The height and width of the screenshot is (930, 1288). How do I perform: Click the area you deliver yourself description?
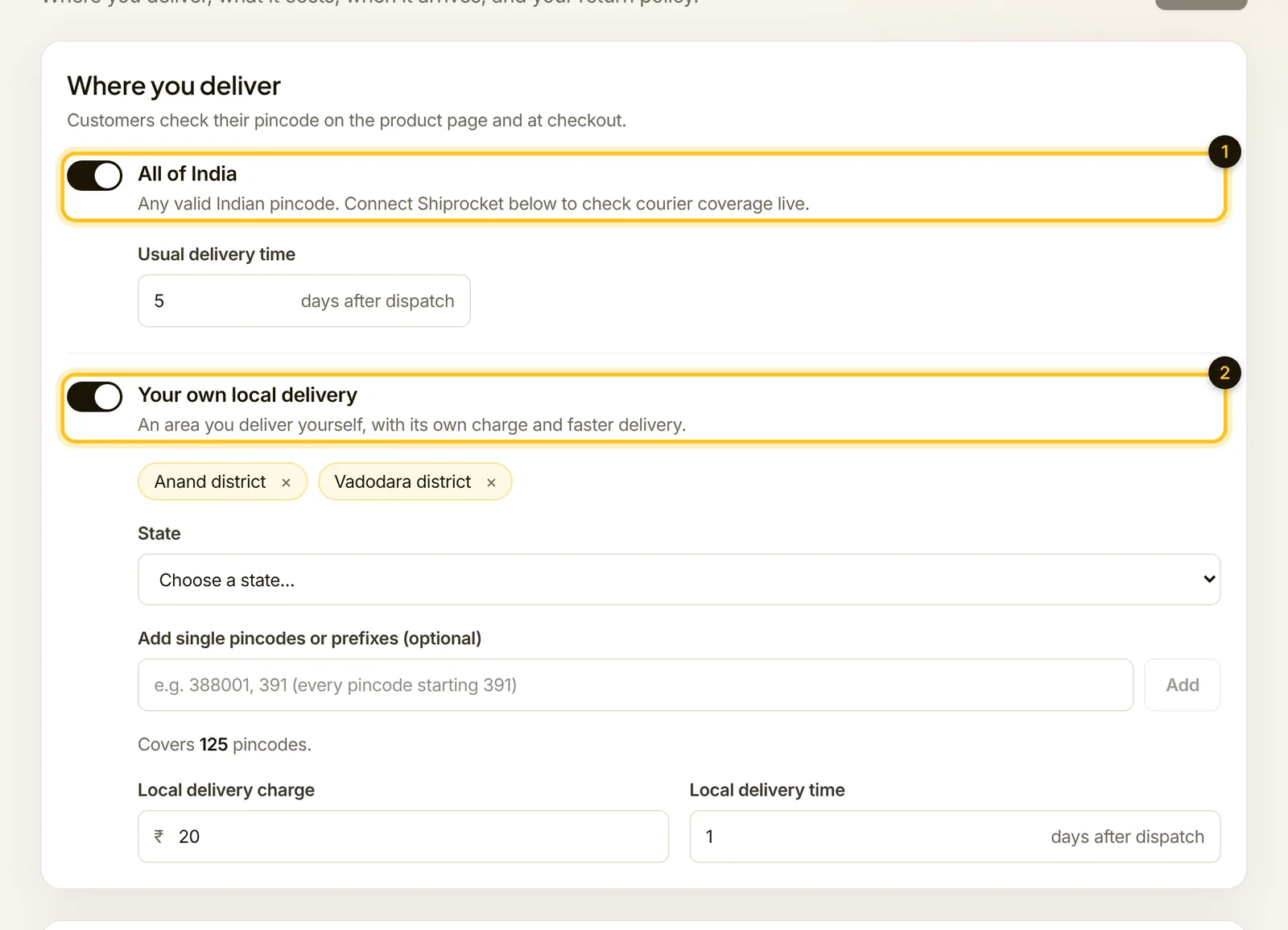click(x=411, y=424)
